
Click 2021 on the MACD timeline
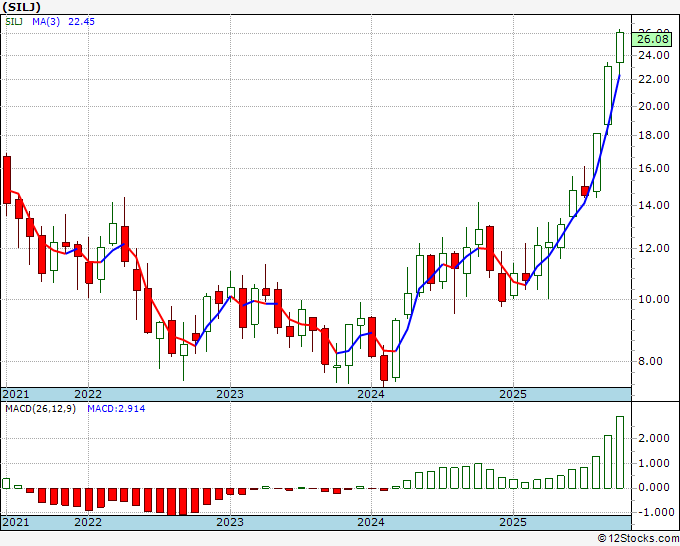pyautogui.click(x=16, y=522)
